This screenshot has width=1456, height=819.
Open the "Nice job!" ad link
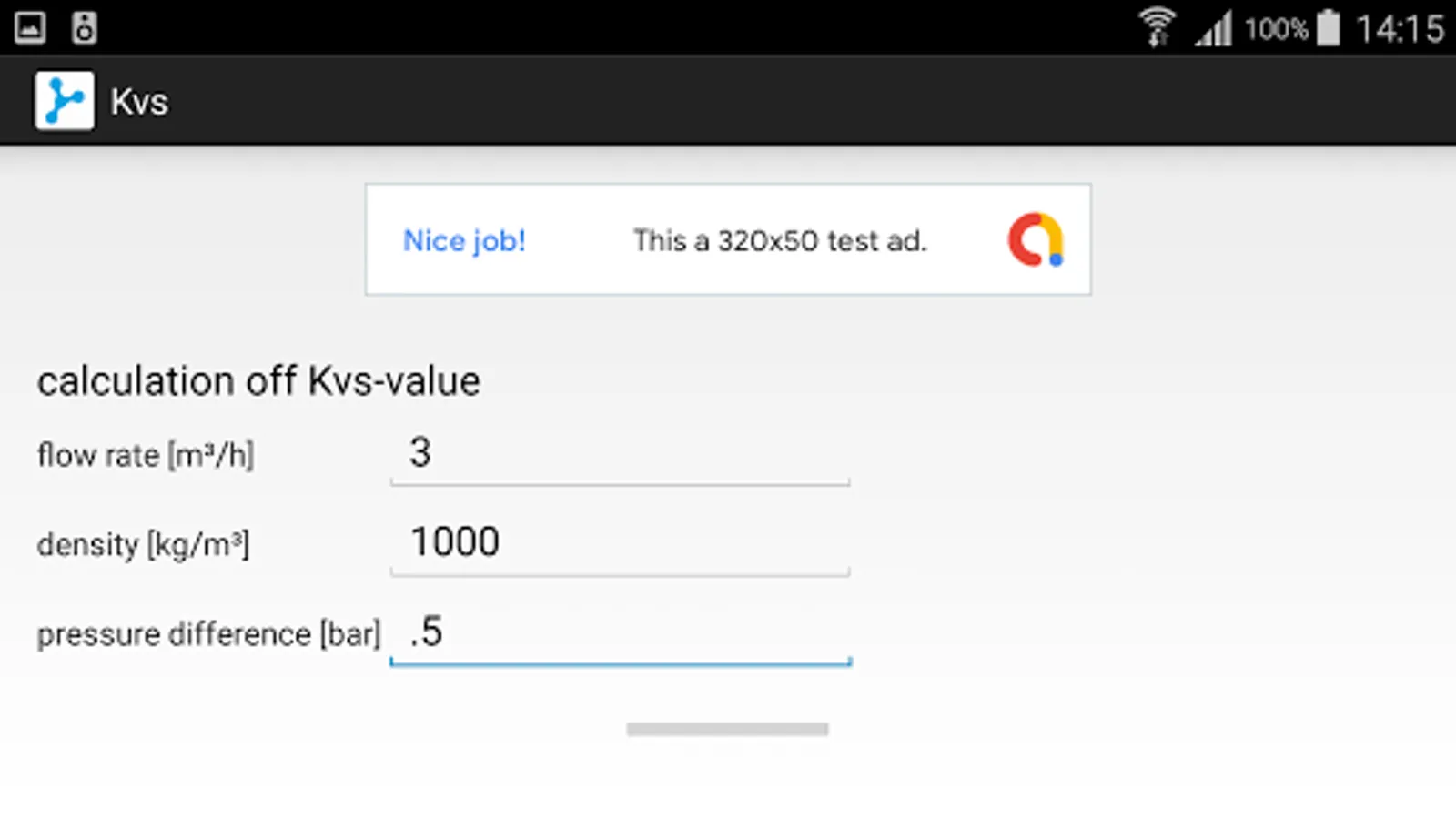464,241
